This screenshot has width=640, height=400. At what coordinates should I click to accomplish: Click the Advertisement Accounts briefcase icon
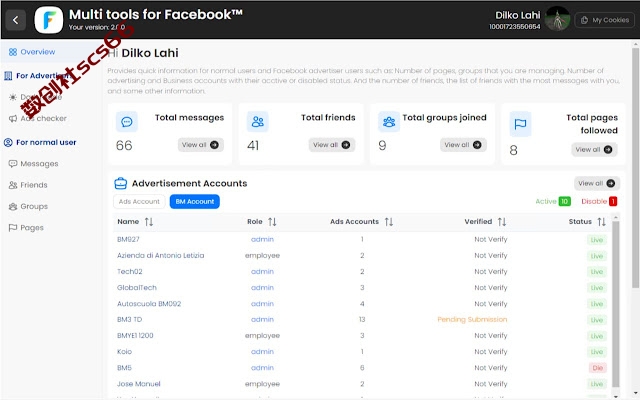120,183
